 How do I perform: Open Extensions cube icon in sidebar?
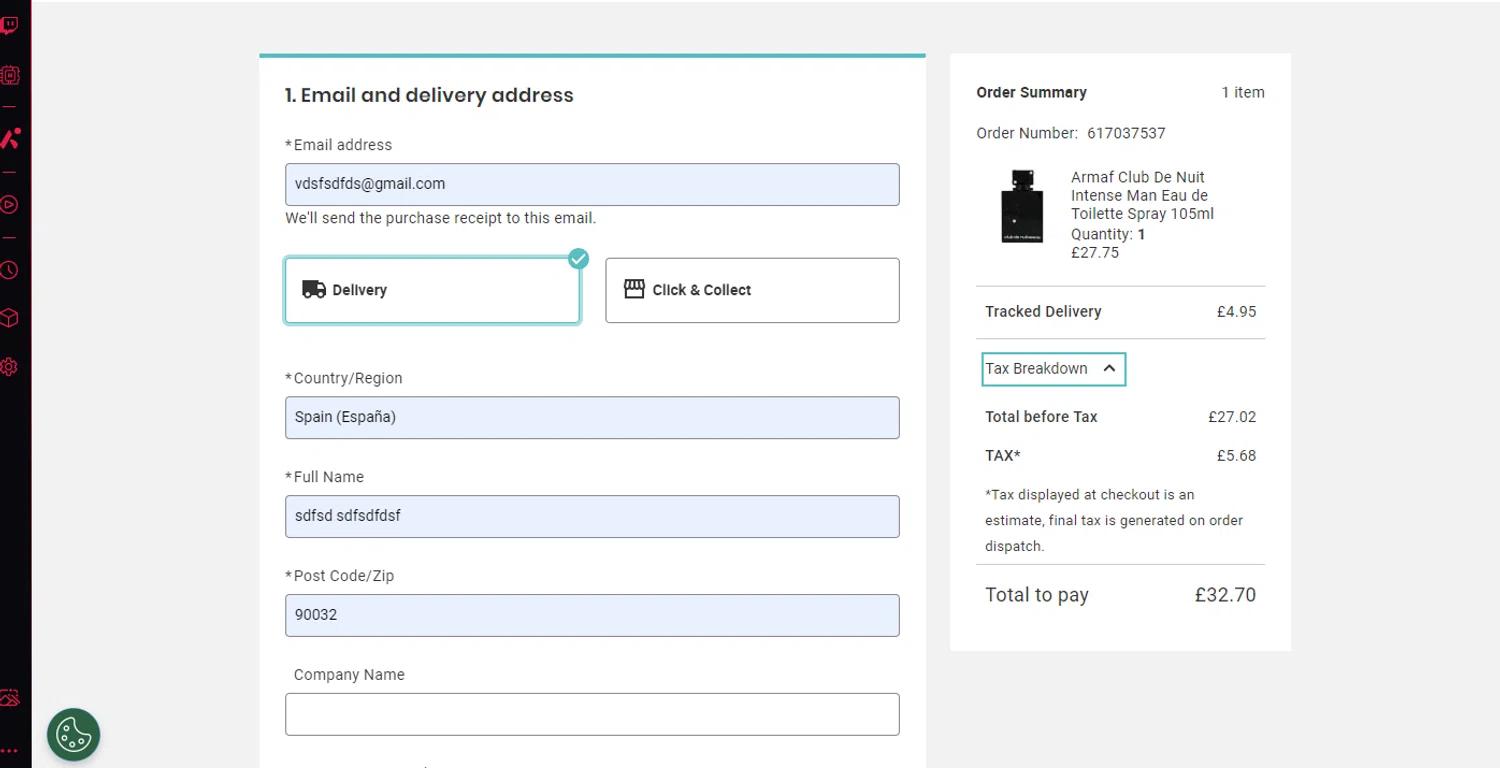9,318
